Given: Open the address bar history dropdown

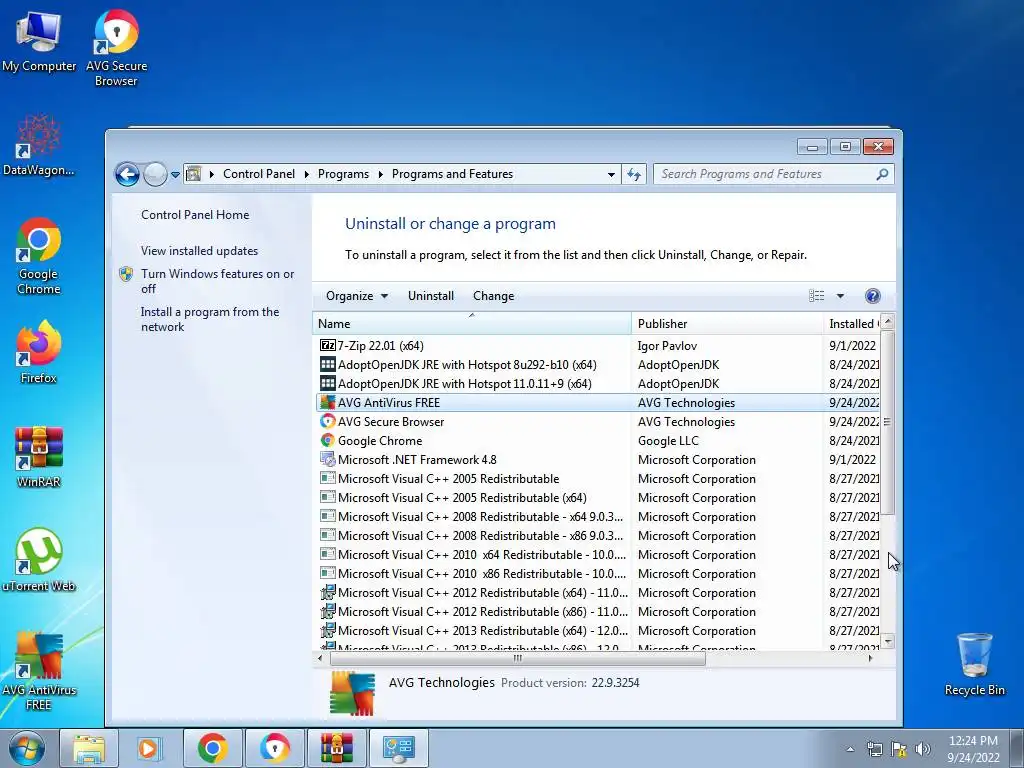Looking at the screenshot, I should [611, 174].
